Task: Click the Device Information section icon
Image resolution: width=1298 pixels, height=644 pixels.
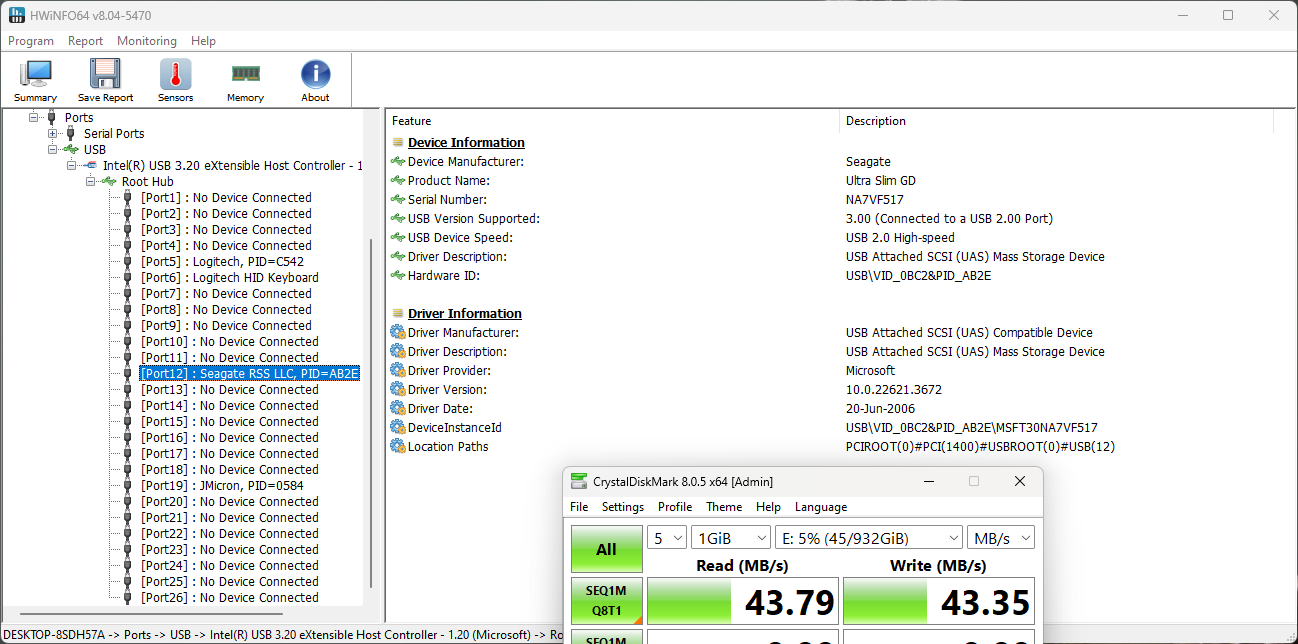Action: 398,143
